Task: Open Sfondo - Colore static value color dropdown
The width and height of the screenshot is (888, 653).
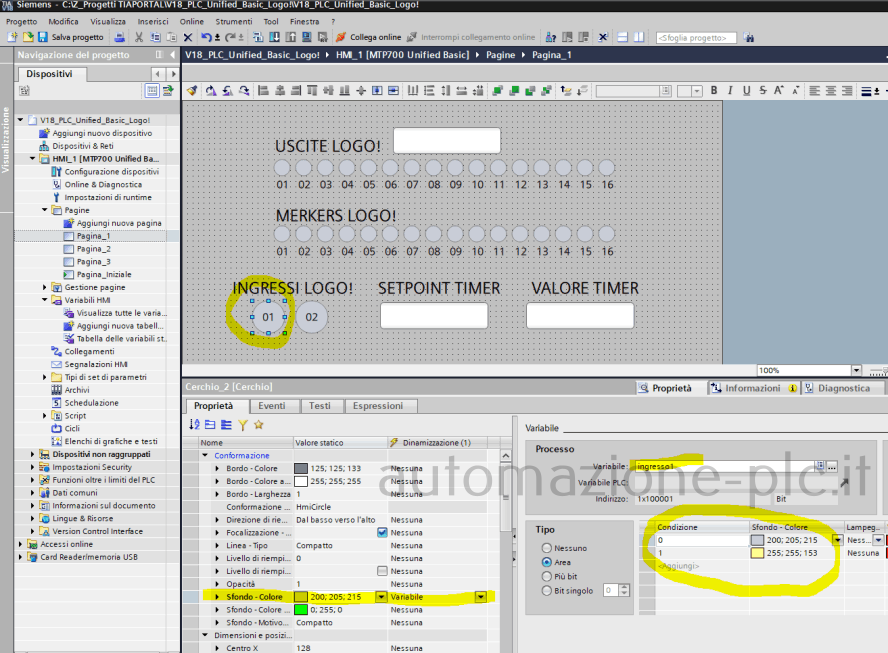Action: click(381, 597)
